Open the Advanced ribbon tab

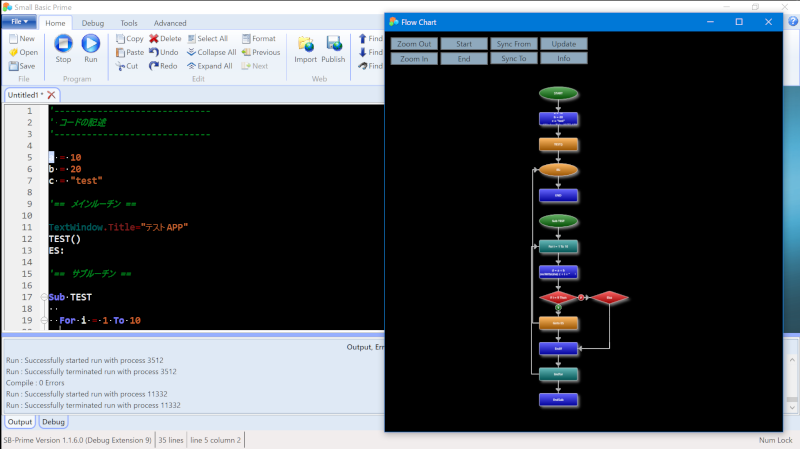(170, 23)
